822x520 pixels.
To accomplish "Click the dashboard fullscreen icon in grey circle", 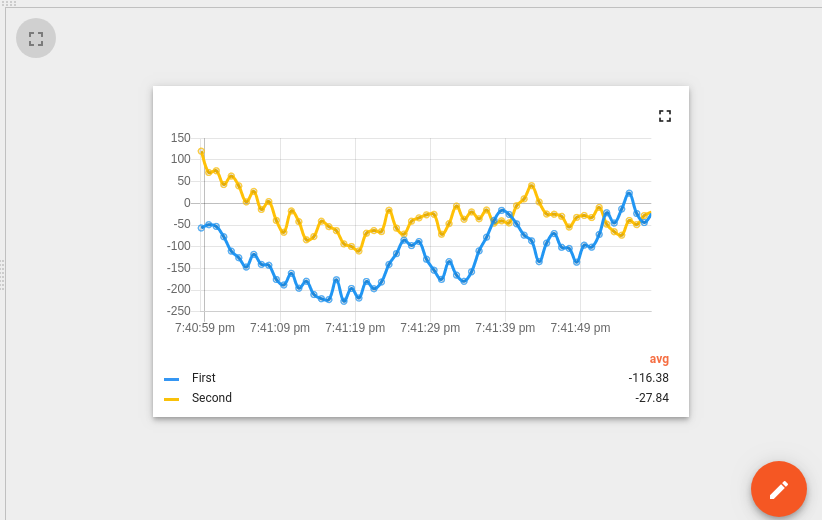I will (36, 38).
